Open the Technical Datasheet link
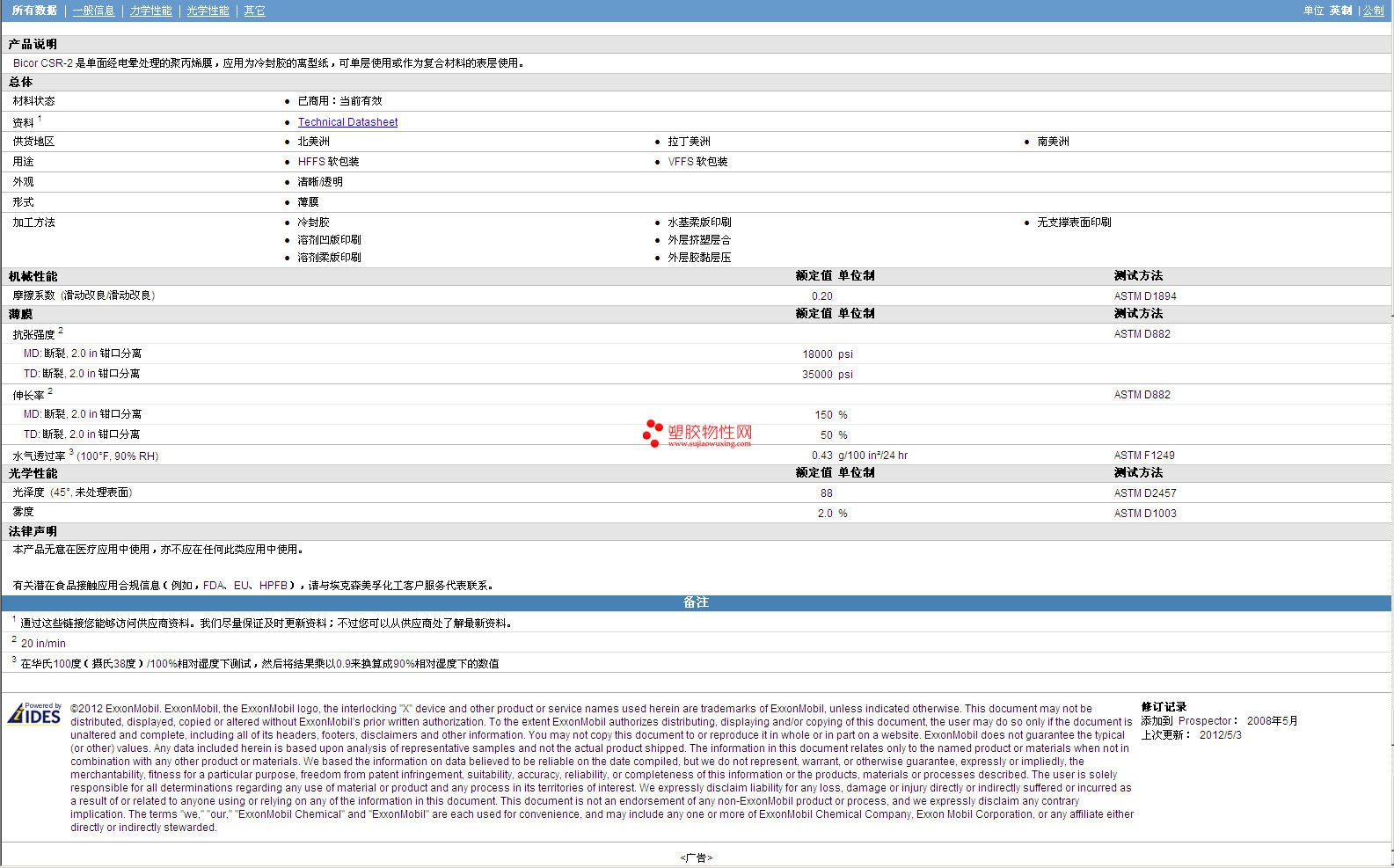 [x=347, y=122]
